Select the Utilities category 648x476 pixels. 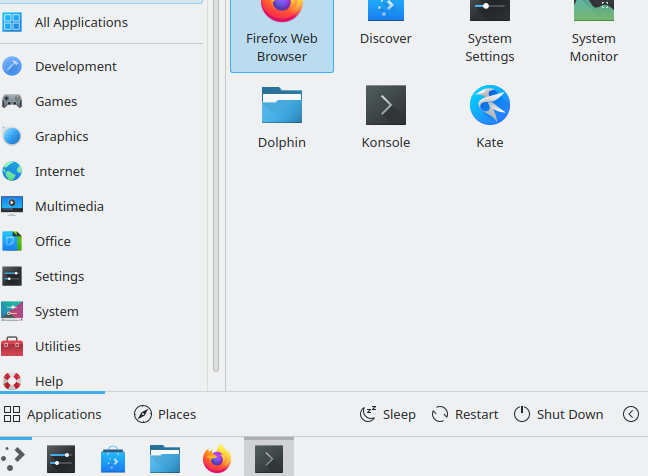101,346
